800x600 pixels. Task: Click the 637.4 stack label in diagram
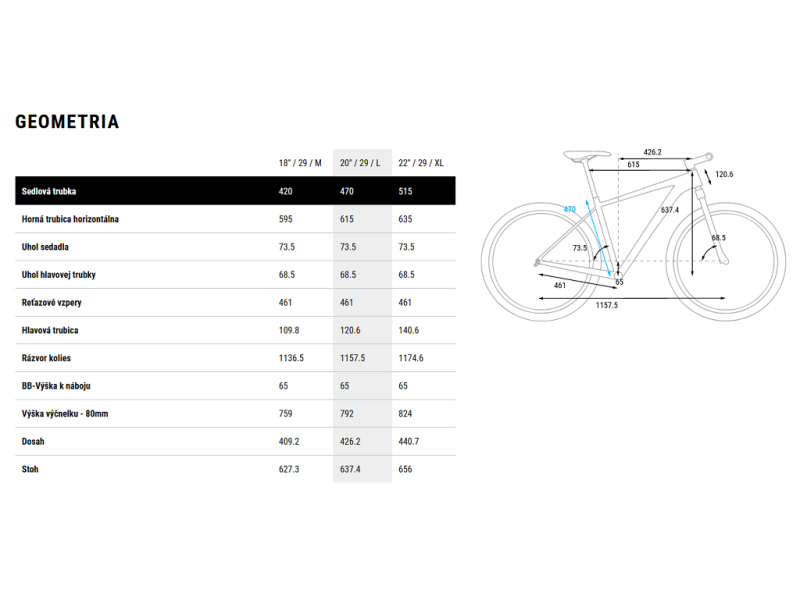670,210
